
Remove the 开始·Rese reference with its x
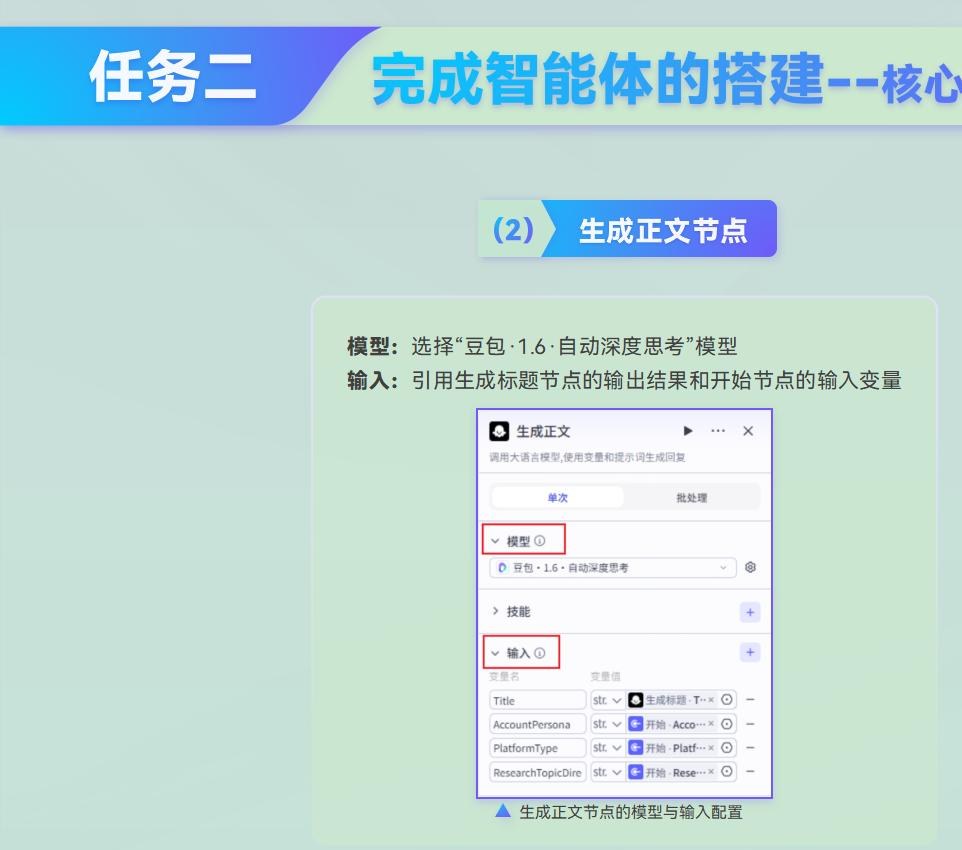[711, 771]
